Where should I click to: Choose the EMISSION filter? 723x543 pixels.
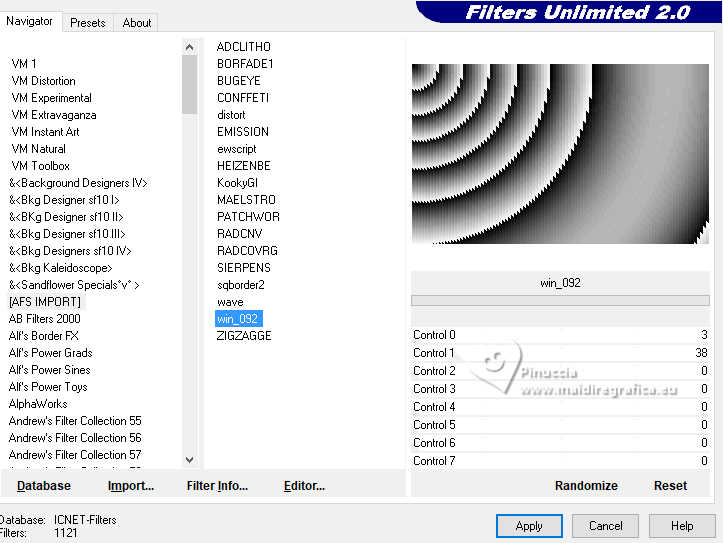243,132
